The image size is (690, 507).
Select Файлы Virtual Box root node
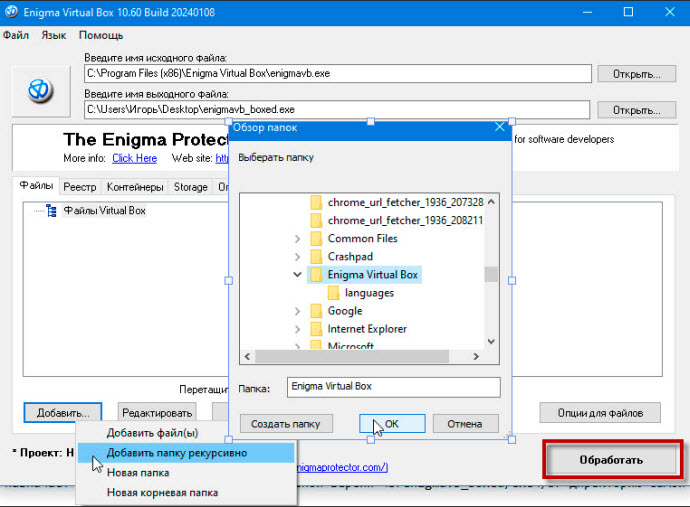pyautogui.click(x=104, y=211)
